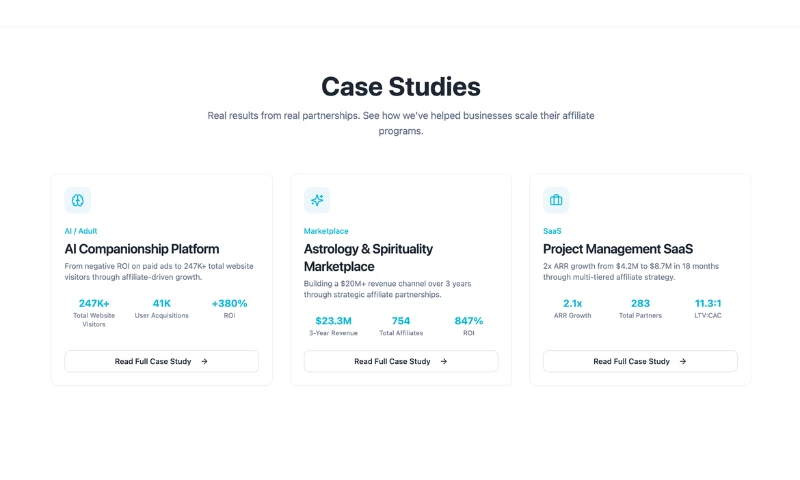
Task: Click the AI Companionship Platform title
Action: (x=142, y=249)
